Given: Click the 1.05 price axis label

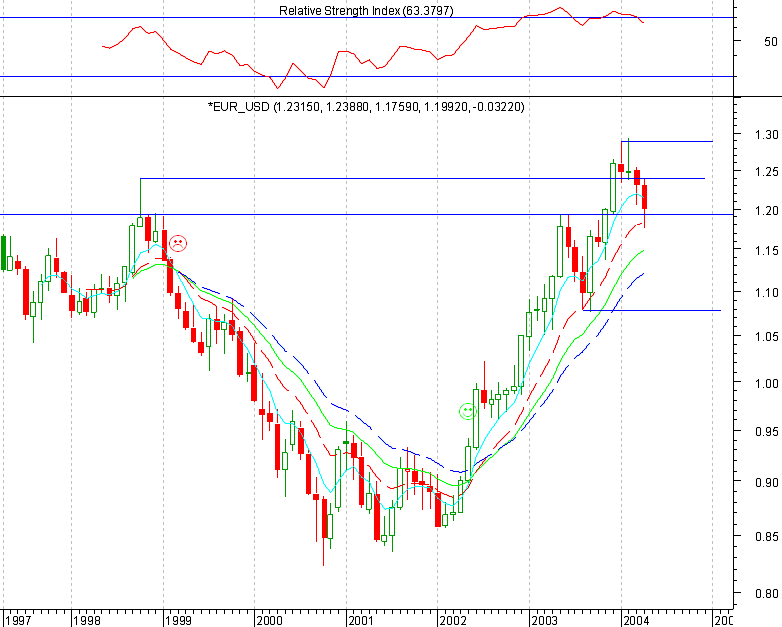Looking at the screenshot, I should [766, 337].
